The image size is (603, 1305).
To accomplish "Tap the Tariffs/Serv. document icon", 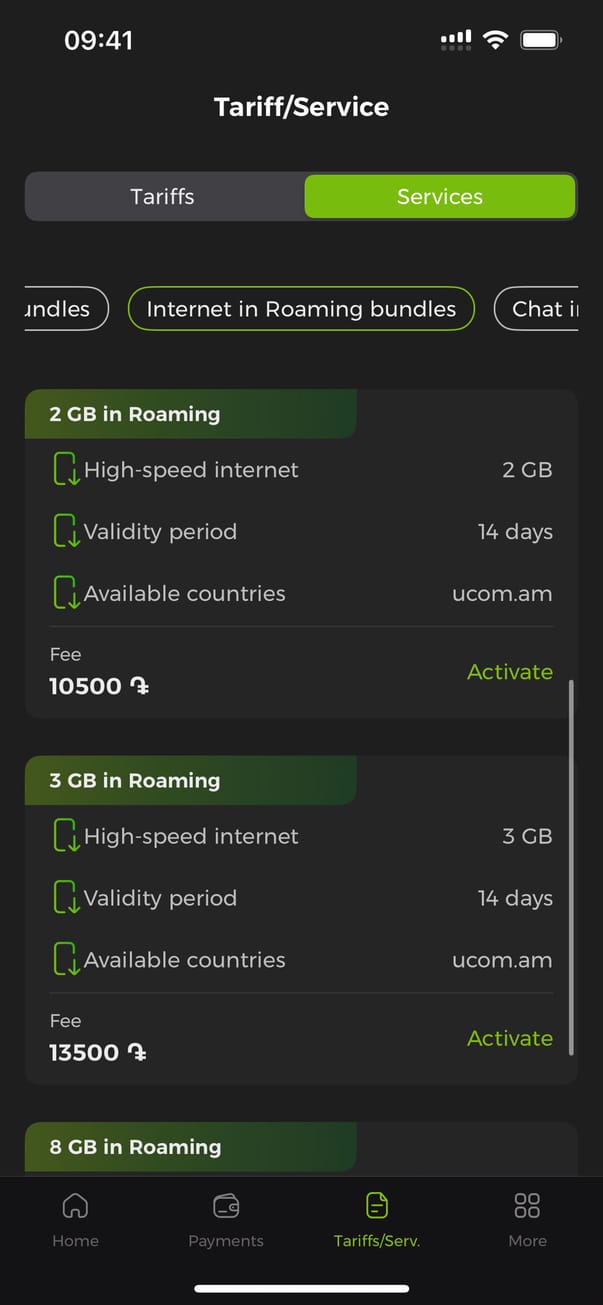I will click(x=377, y=1205).
